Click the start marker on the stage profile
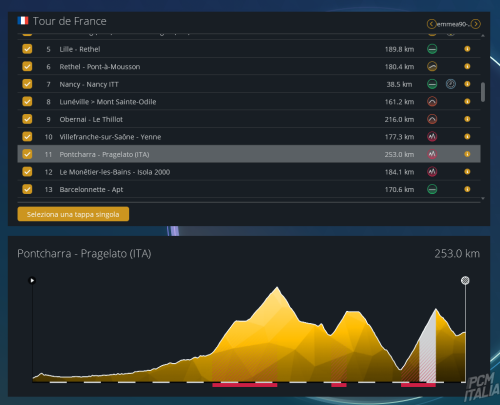 click(x=32, y=280)
